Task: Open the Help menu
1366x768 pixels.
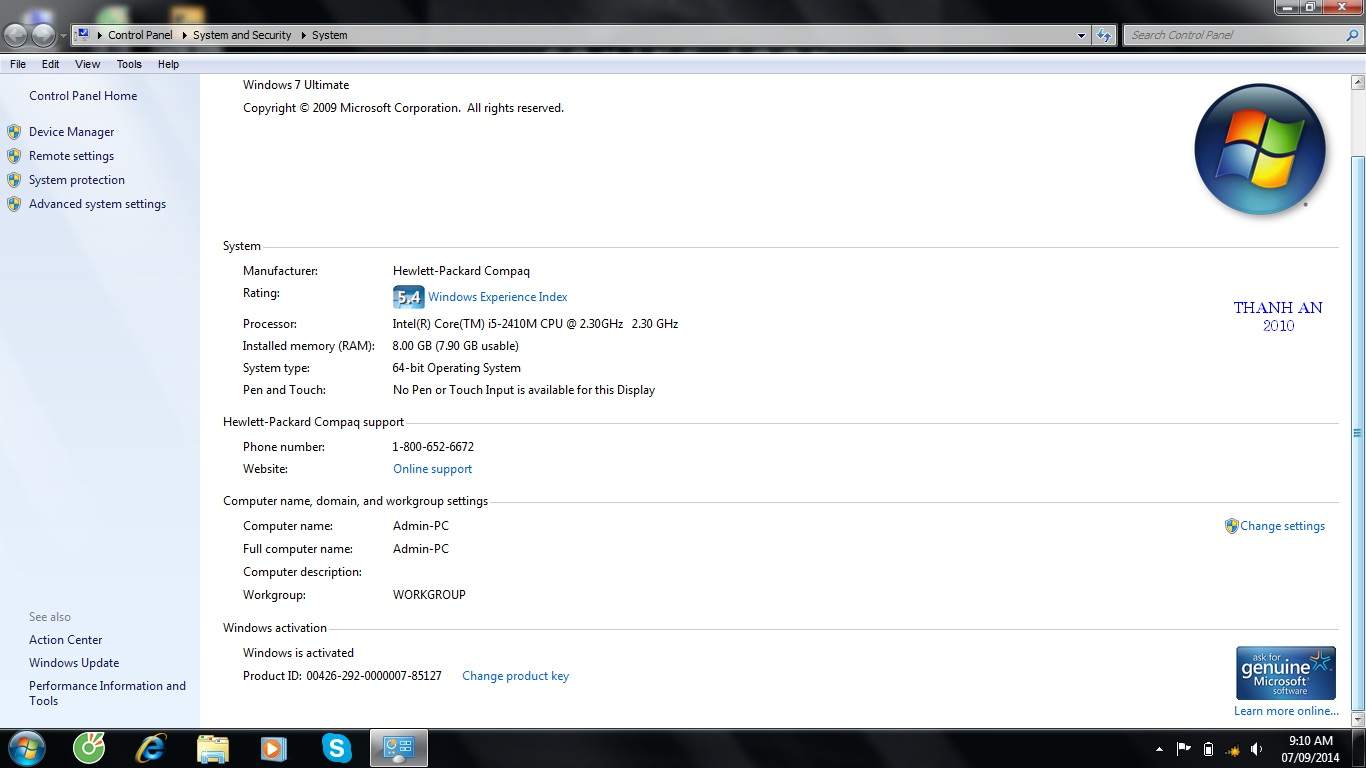Action: 168,64
